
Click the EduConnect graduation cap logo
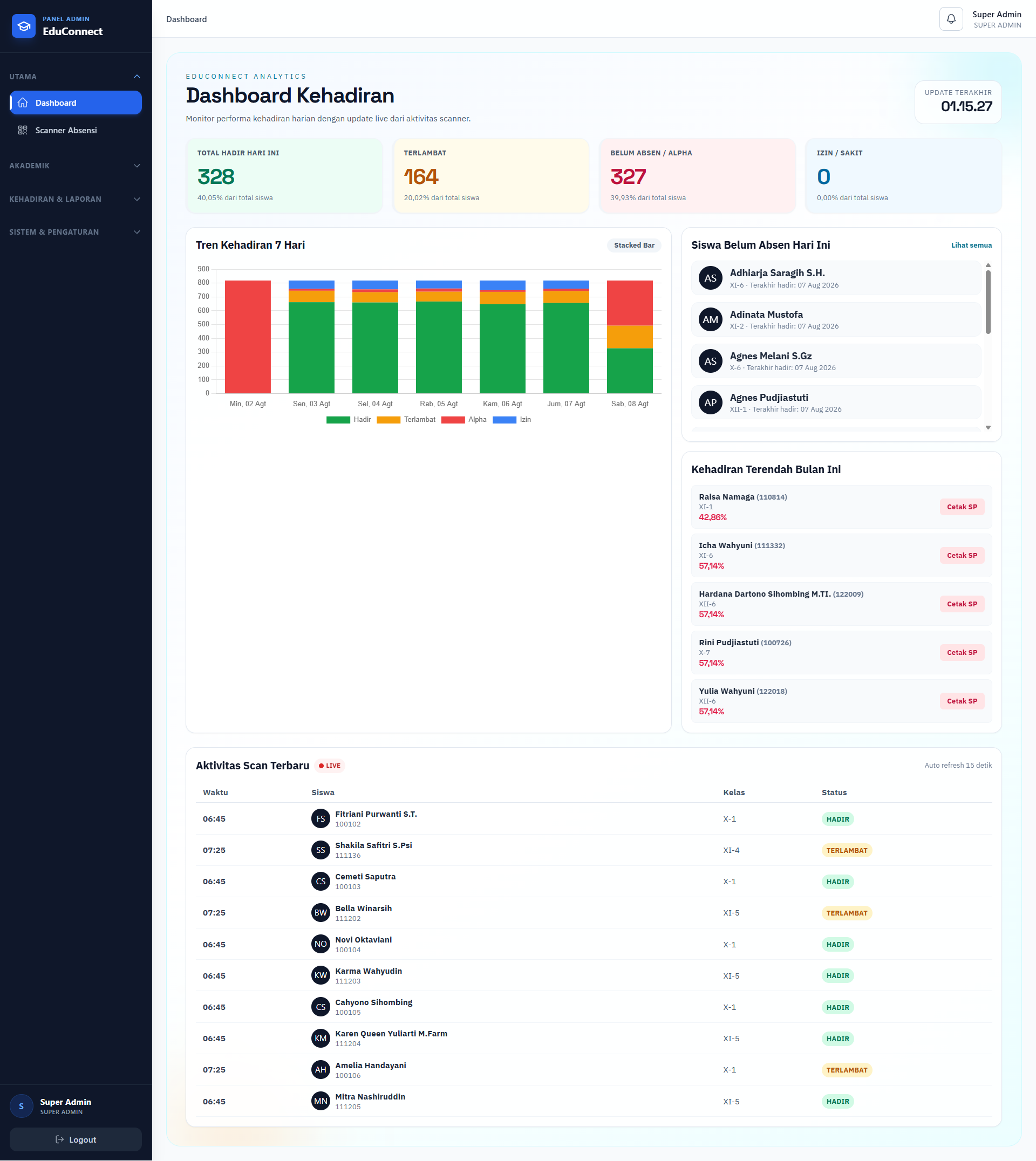24,26
